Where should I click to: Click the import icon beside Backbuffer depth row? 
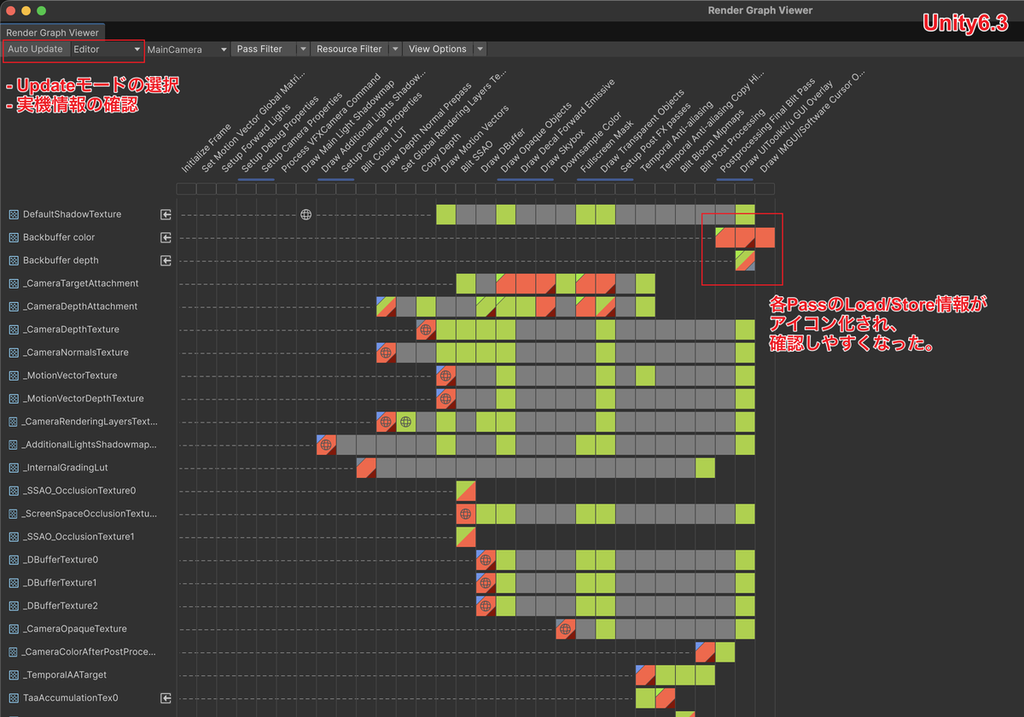coord(166,261)
